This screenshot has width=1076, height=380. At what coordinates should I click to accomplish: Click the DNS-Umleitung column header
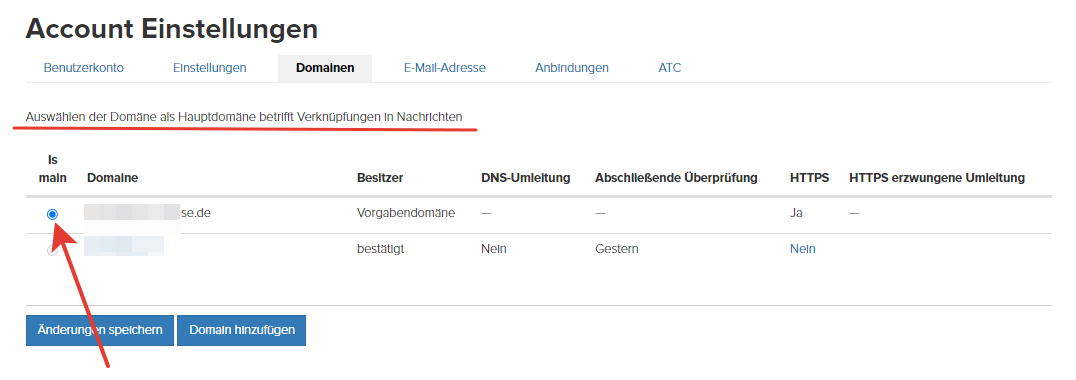click(x=526, y=178)
